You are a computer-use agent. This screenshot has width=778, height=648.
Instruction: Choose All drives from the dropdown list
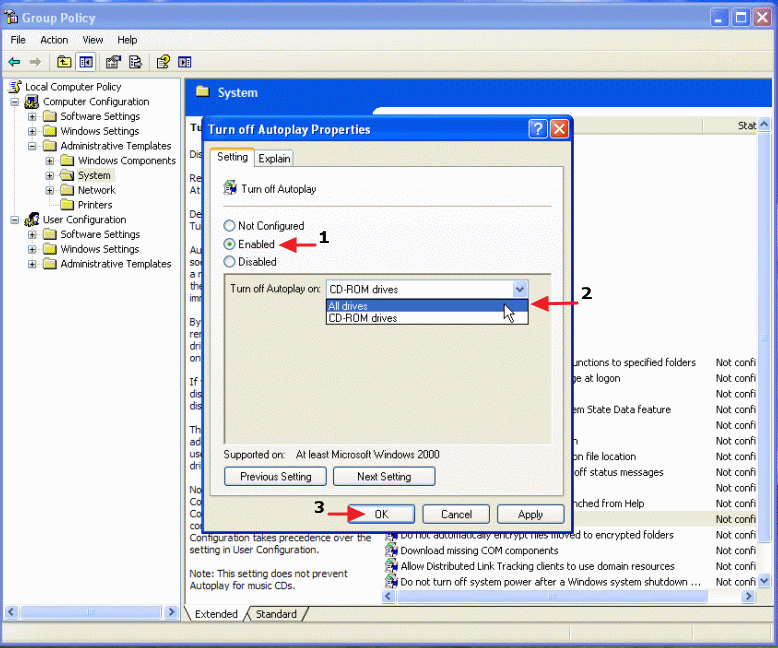[x=427, y=306]
